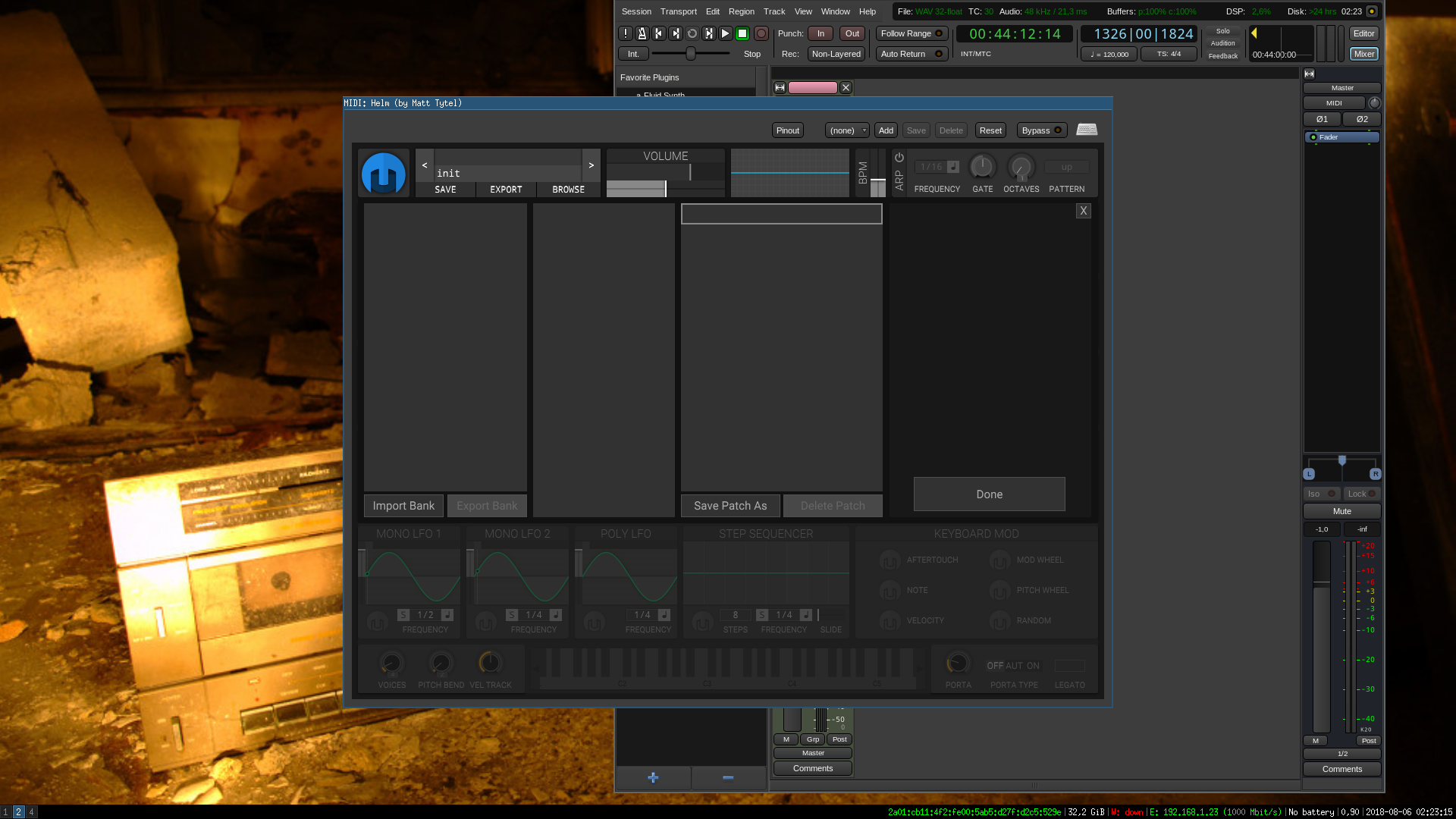The image size is (1456, 819).
Task: Open the Non-Layered record mode dropdown
Action: point(836,54)
